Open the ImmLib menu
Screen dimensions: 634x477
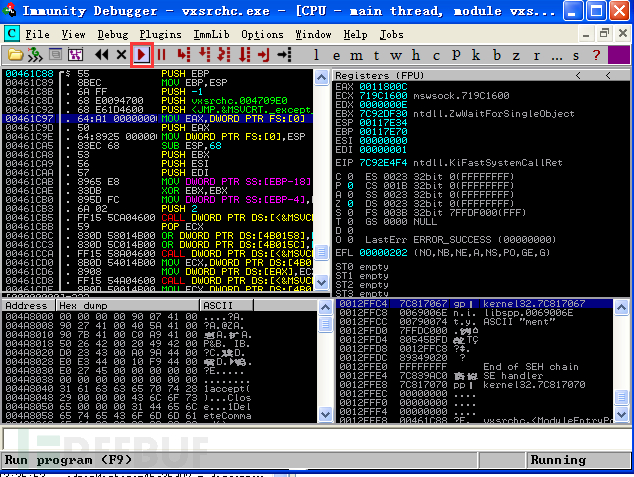point(211,34)
